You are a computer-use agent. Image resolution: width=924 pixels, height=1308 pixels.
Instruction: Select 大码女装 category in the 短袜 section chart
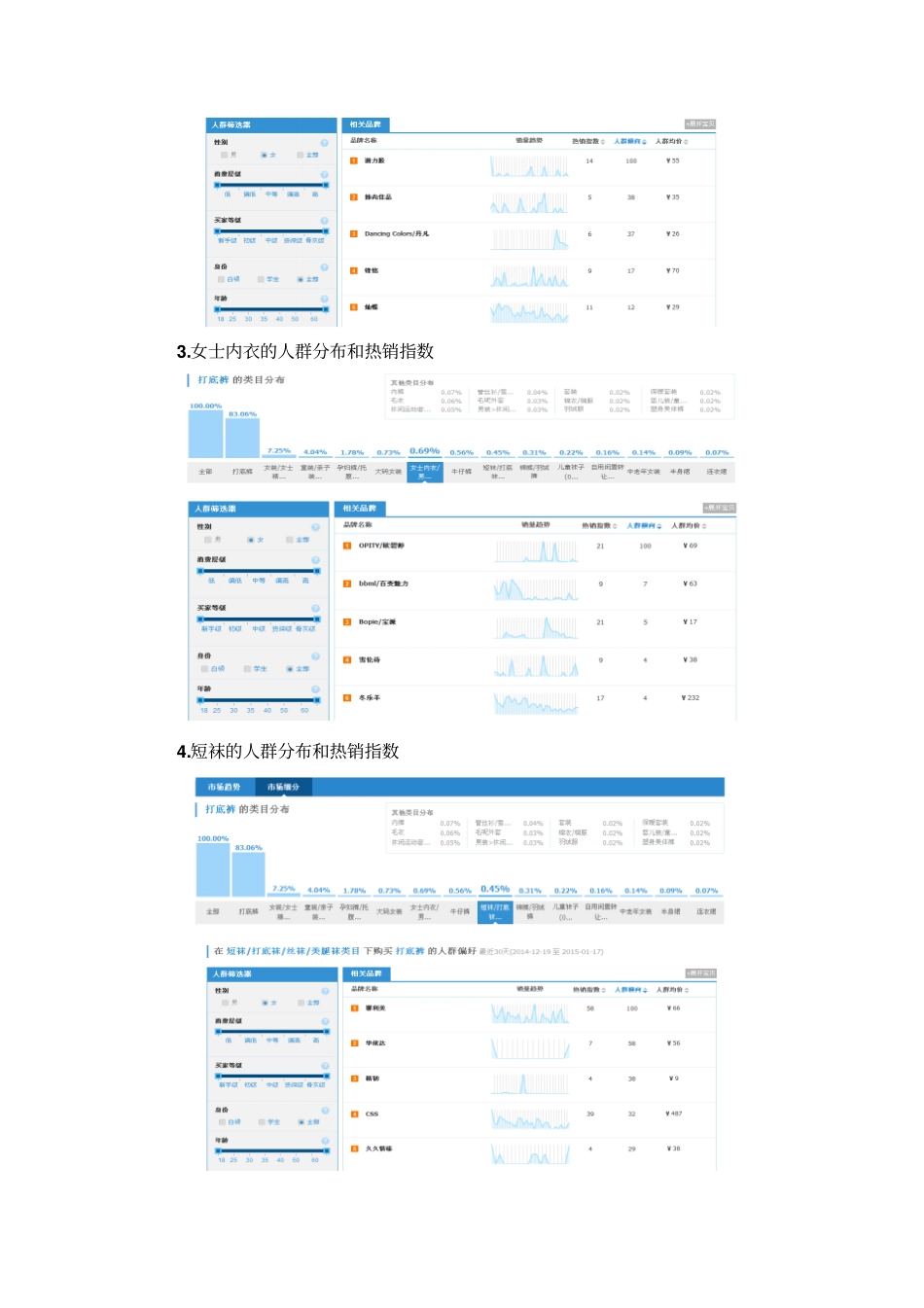[389, 912]
